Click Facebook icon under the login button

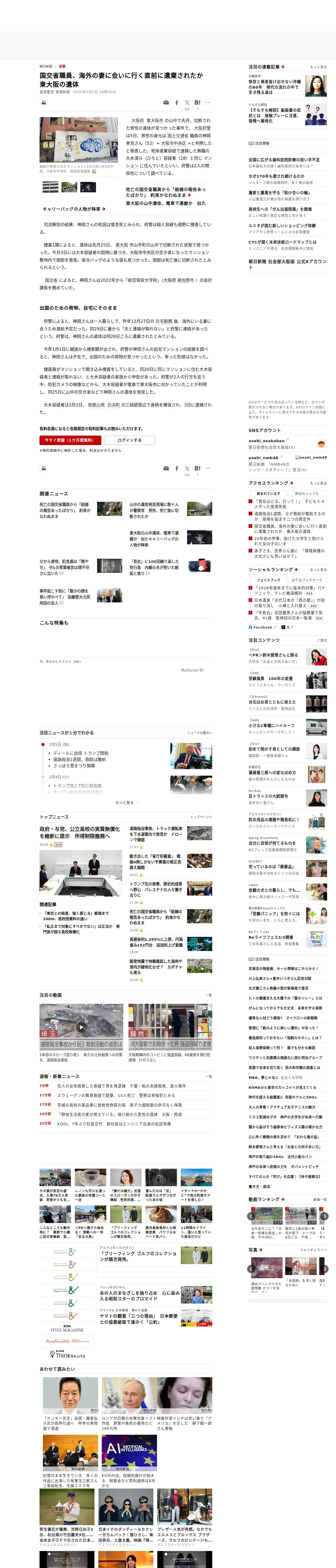(x=177, y=469)
